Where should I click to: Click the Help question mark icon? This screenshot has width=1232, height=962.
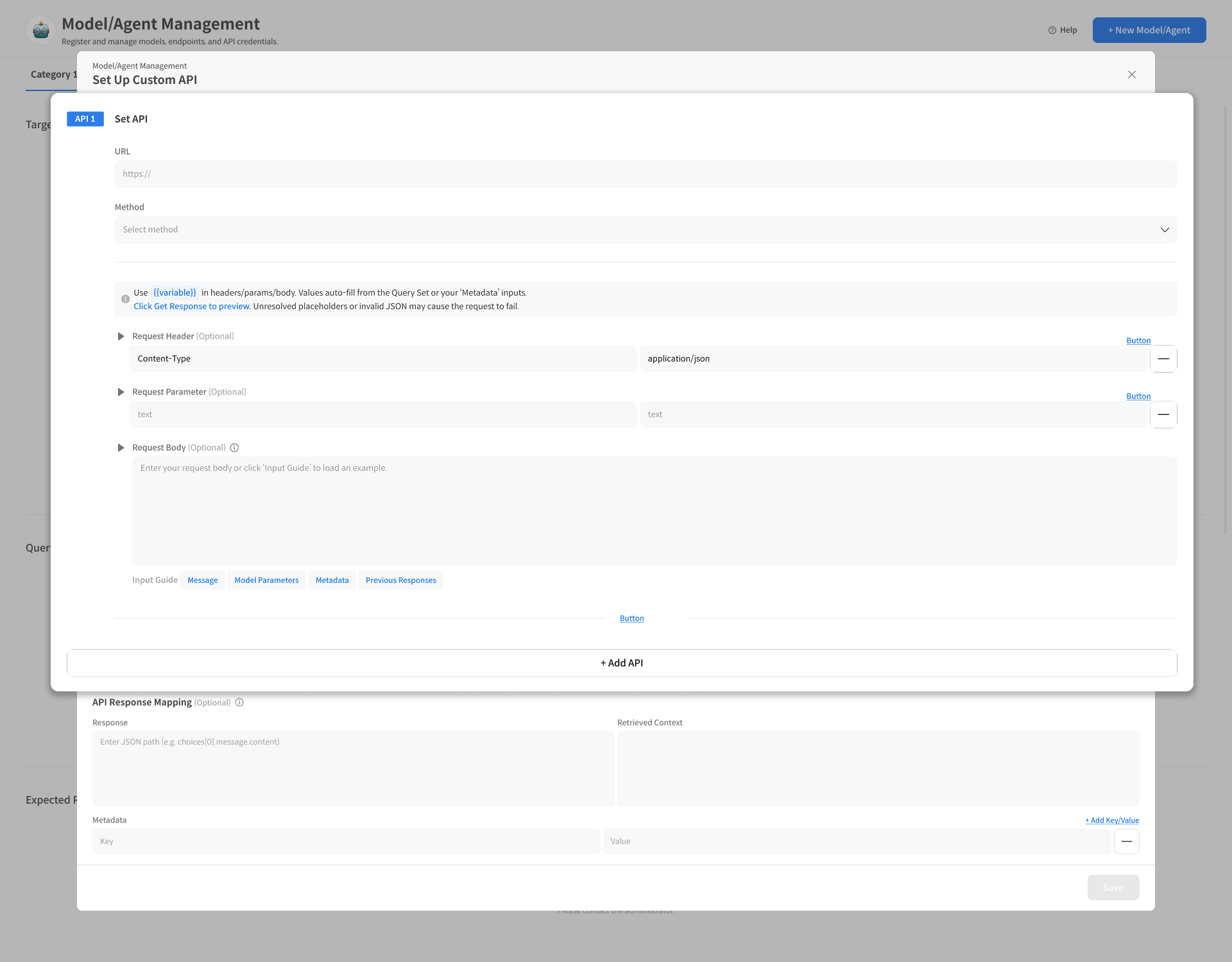click(x=1052, y=30)
